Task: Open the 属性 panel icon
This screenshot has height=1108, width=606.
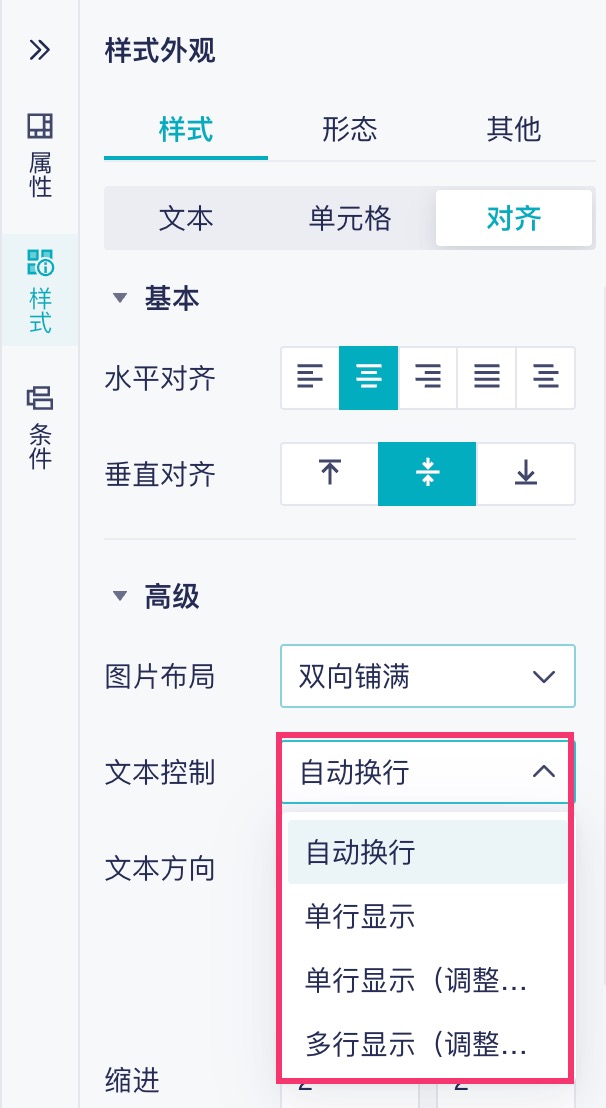Action: [x=40, y=154]
